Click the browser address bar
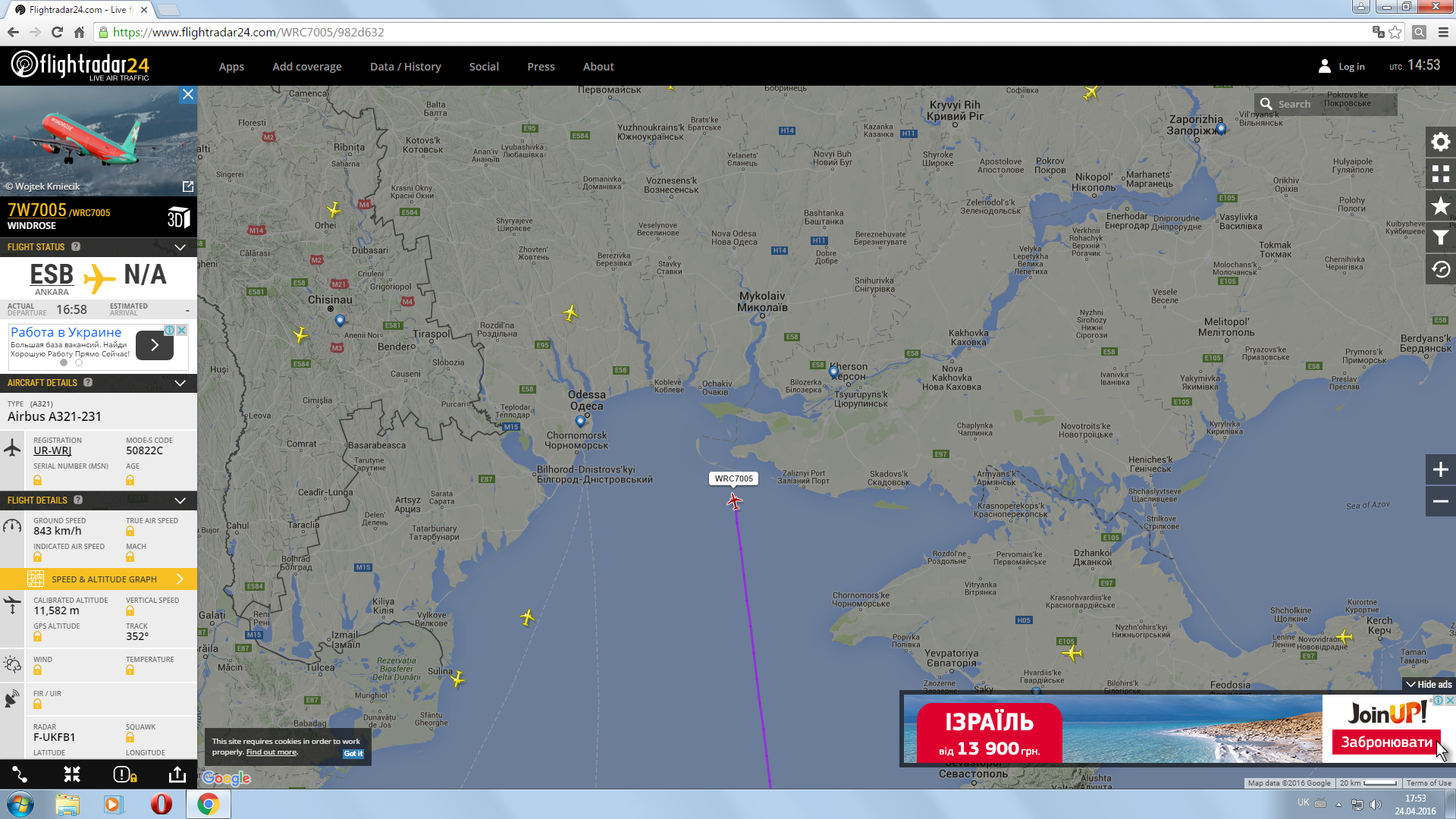 pyautogui.click(x=728, y=32)
